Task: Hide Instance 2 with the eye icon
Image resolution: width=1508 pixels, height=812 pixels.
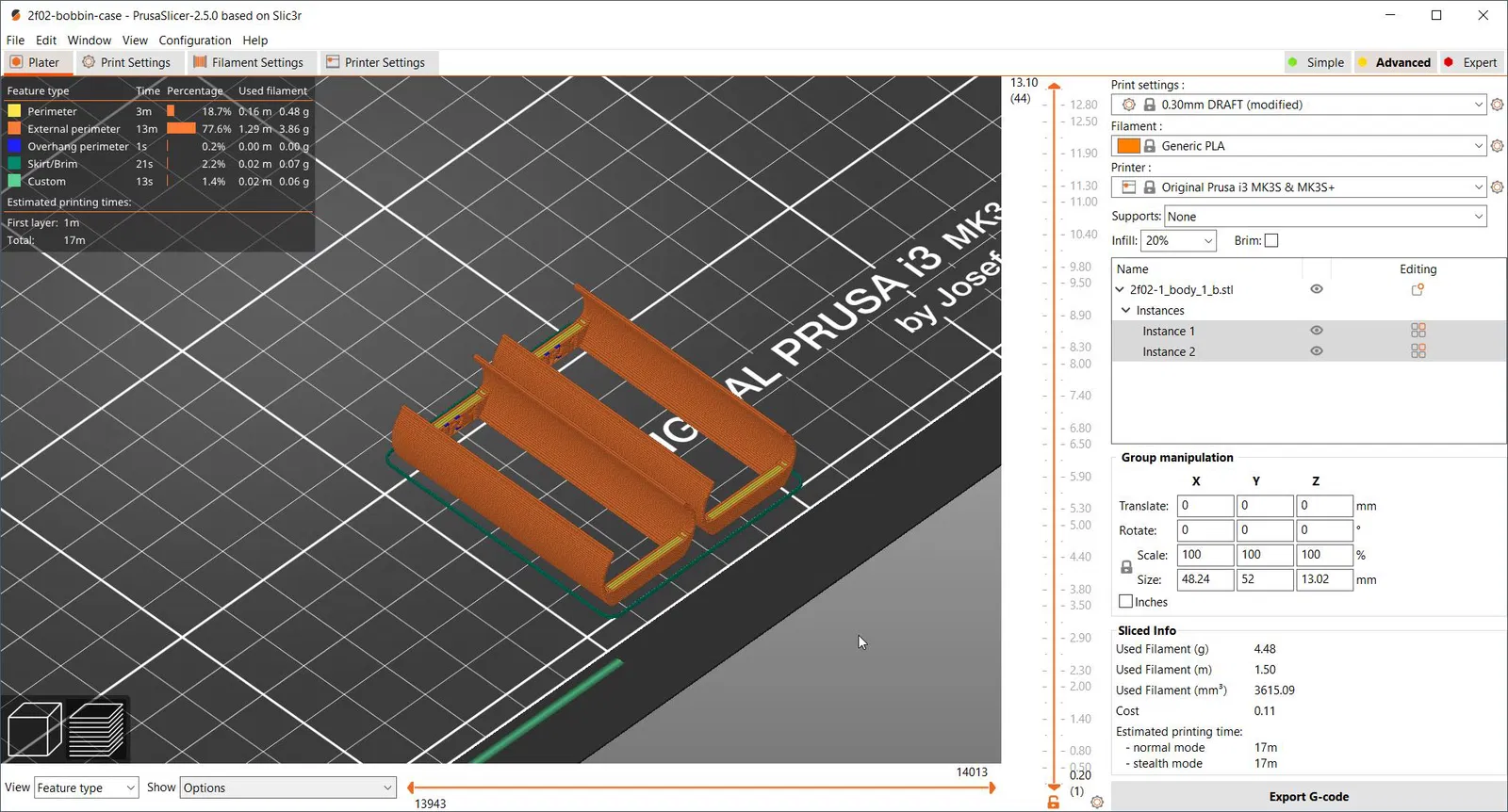Action: click(x=1317, y=351)
